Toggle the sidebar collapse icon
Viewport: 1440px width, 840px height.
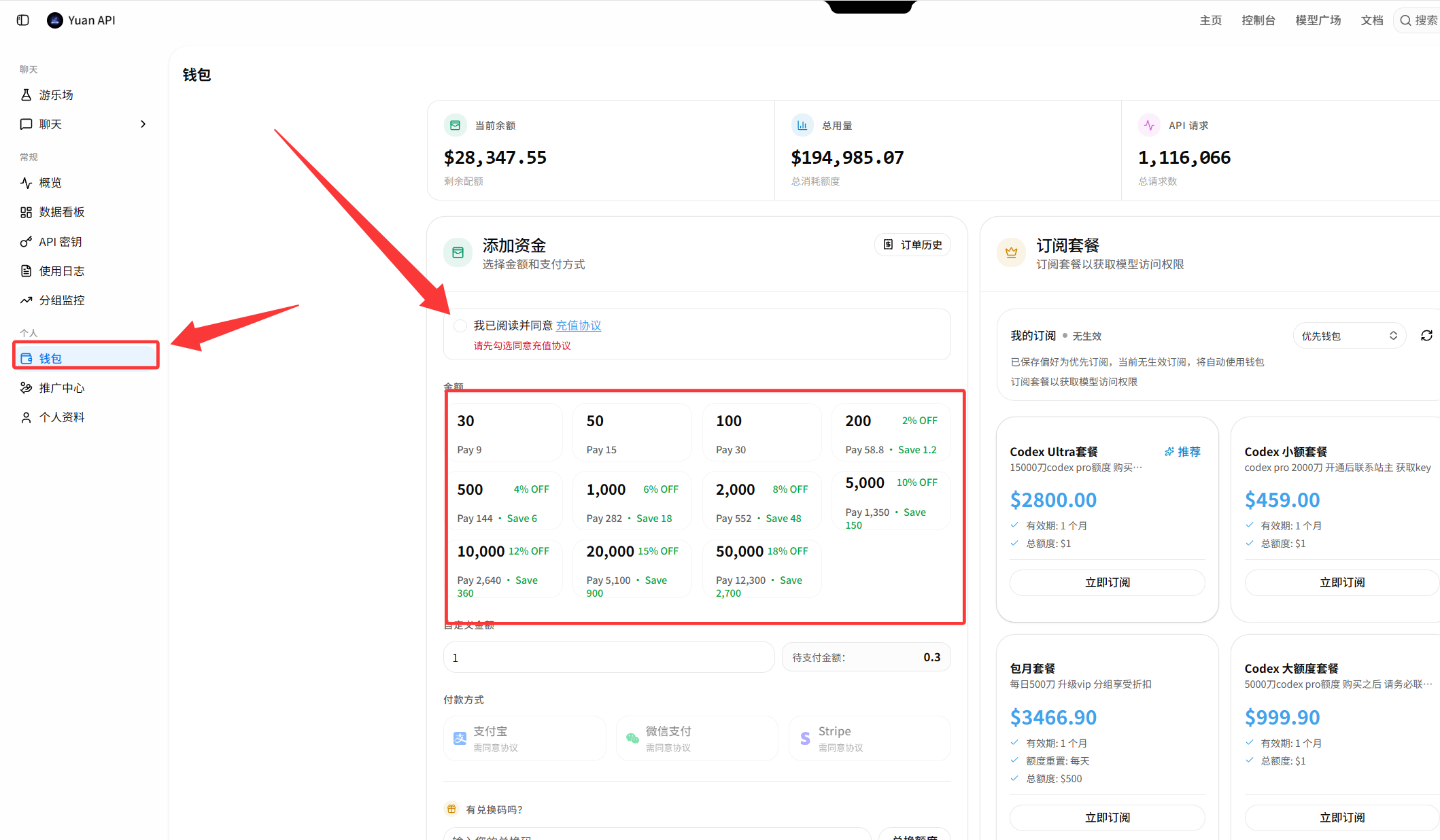tap(22, 20)
